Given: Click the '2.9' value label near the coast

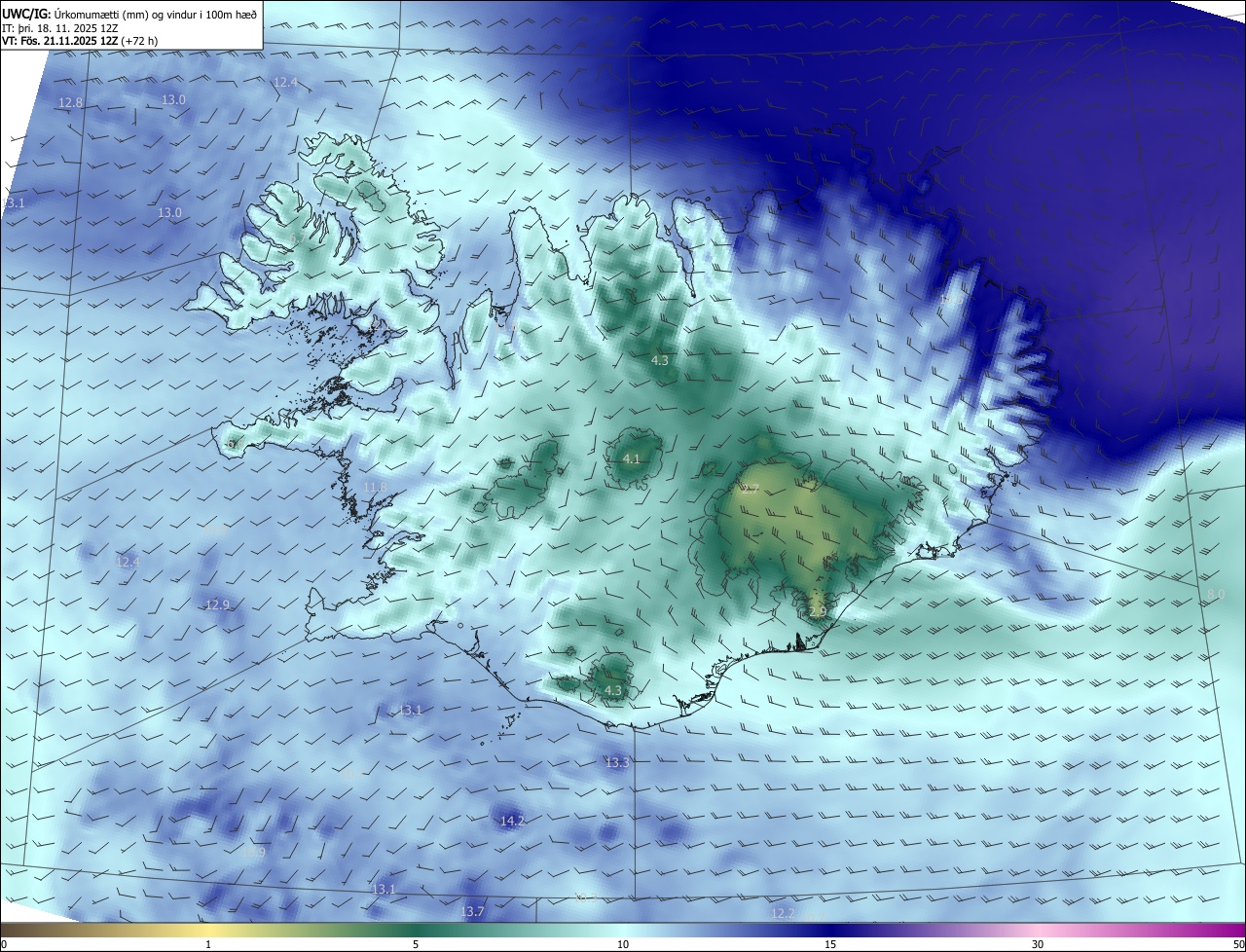Looking at the screenshot, I should point(817,612).
